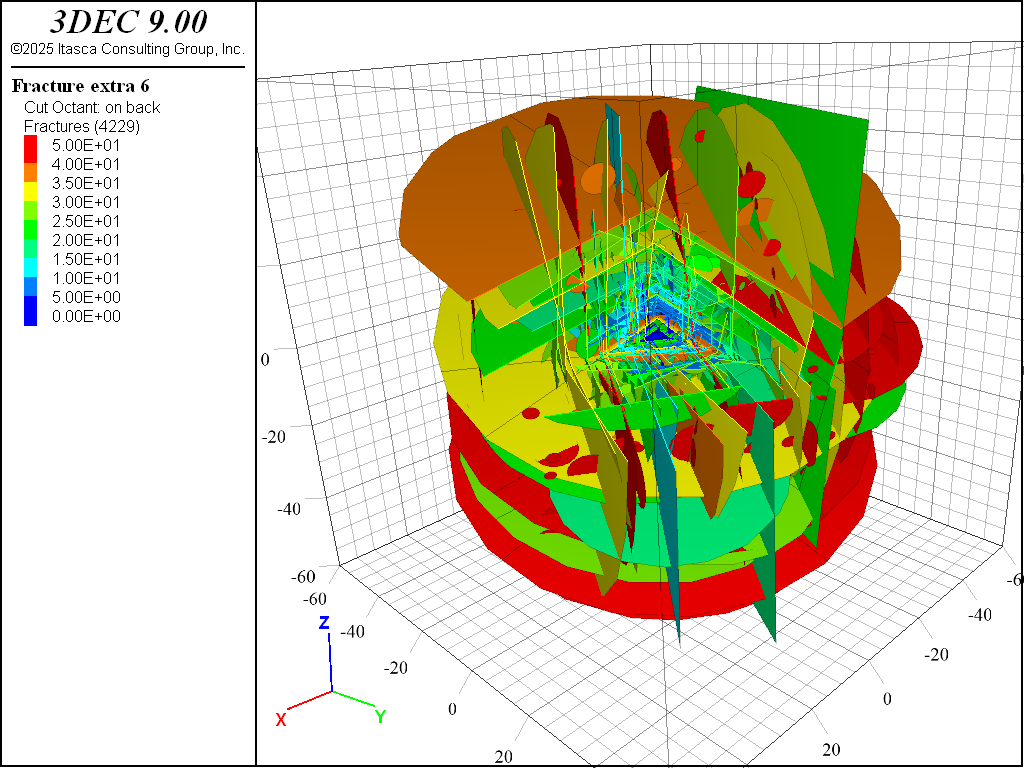Click the red X axis label
This screenshot has width=1024, height=768.
tap(281, 720)
